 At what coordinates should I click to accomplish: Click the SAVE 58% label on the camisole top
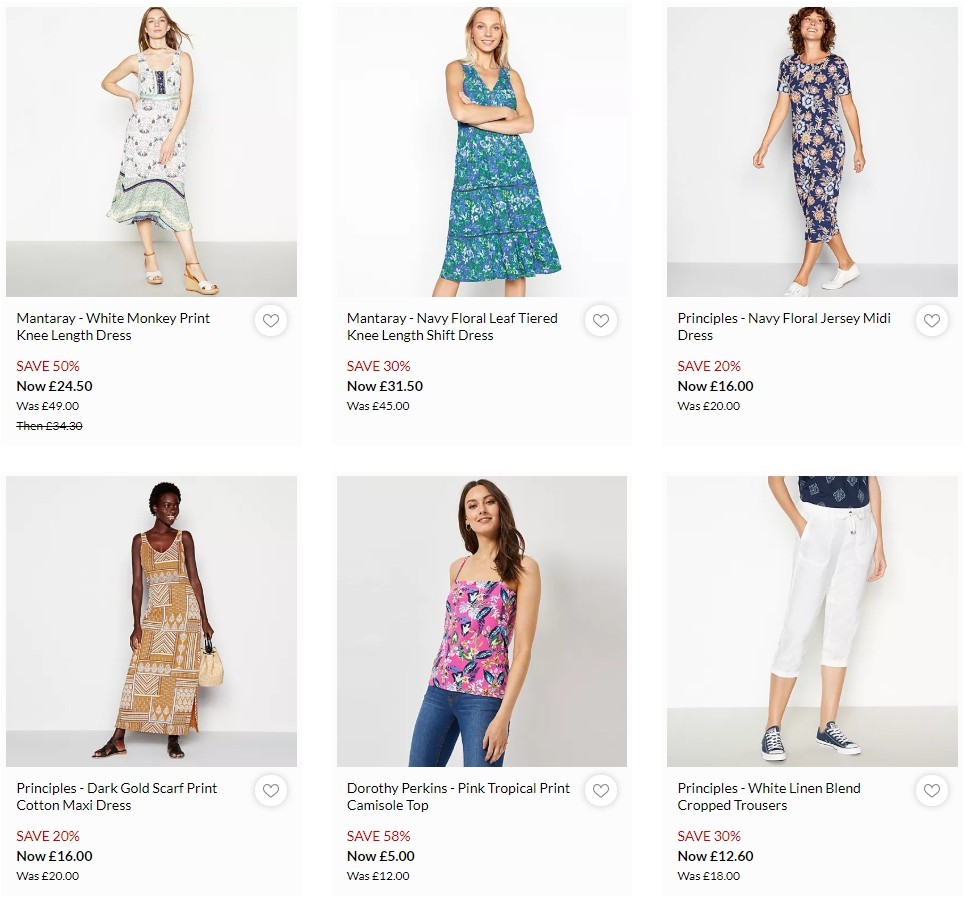pos(376,836)
